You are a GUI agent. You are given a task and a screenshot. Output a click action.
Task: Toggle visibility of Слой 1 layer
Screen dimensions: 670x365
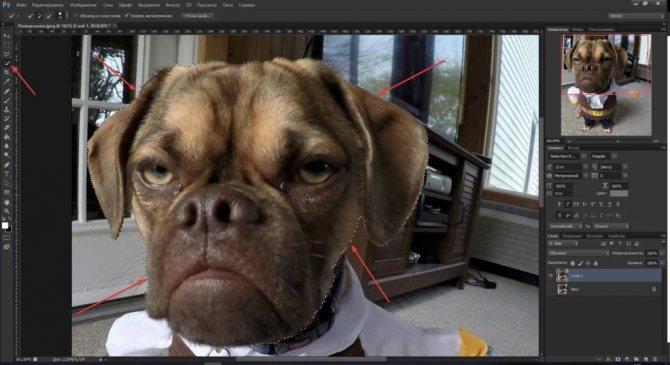point(551,276)
